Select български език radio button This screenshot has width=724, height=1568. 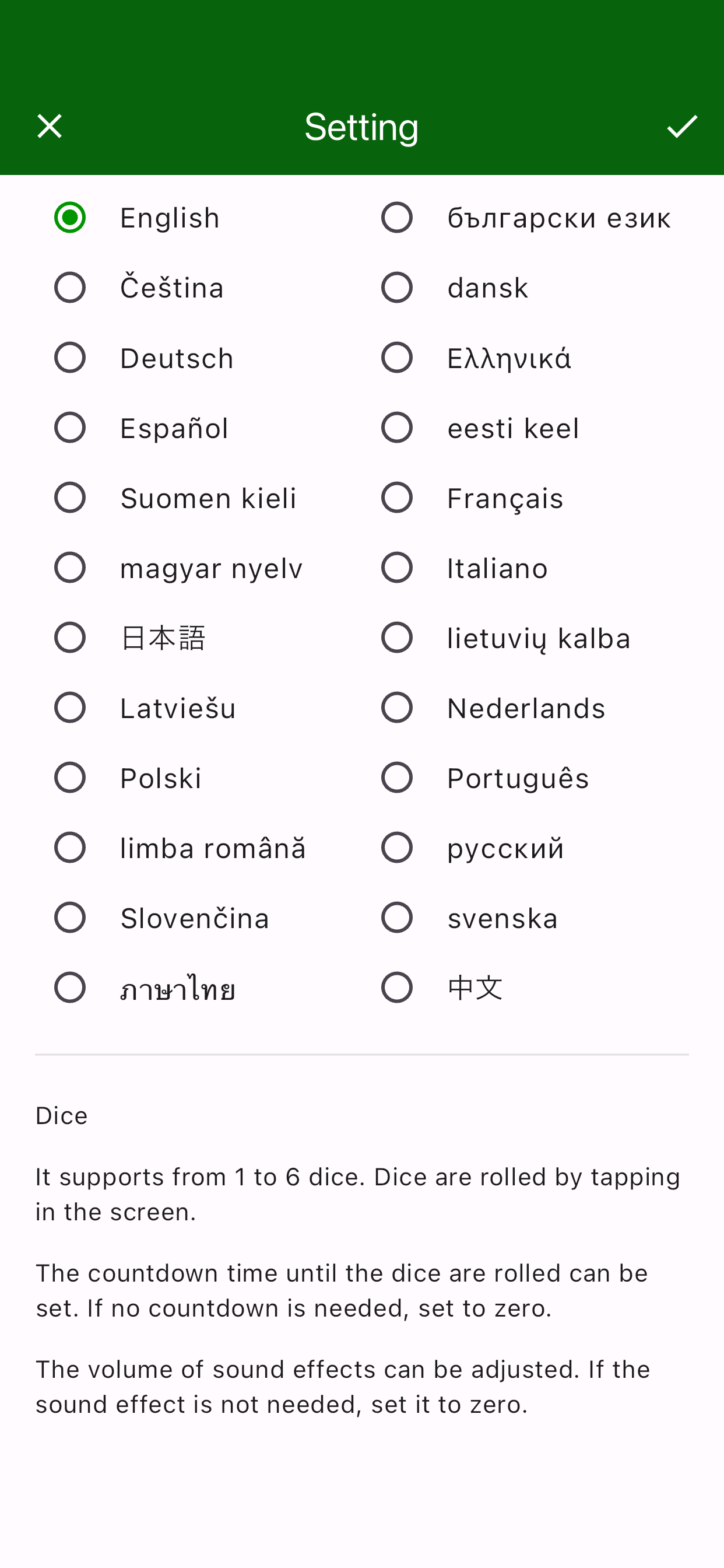[398, 218]
